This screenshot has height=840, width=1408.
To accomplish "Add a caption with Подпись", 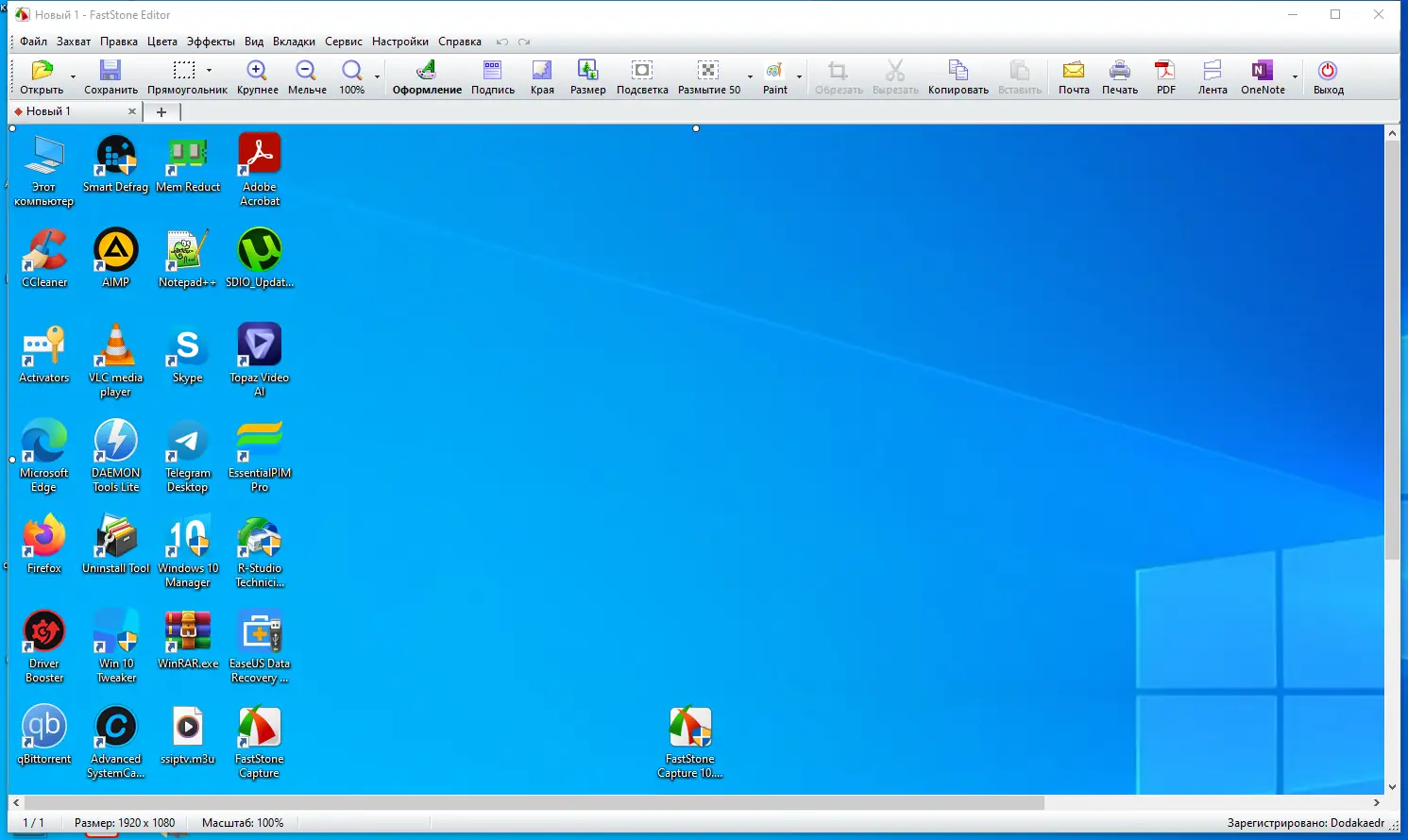I will click(x=493, y=77).
